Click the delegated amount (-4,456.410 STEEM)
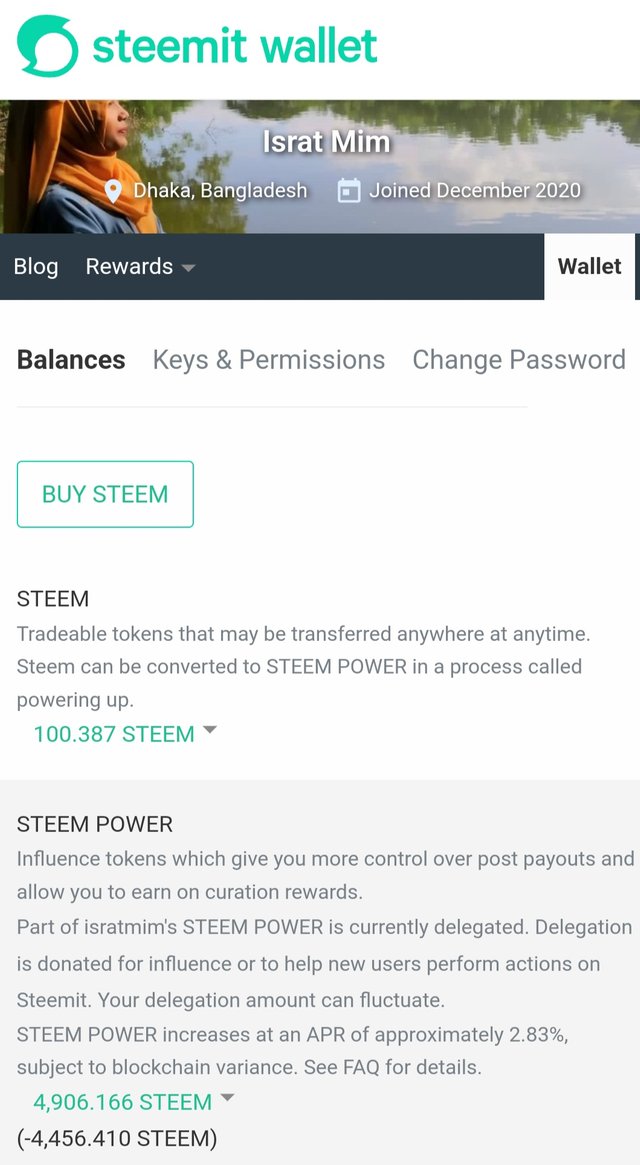 point(117,1138)
